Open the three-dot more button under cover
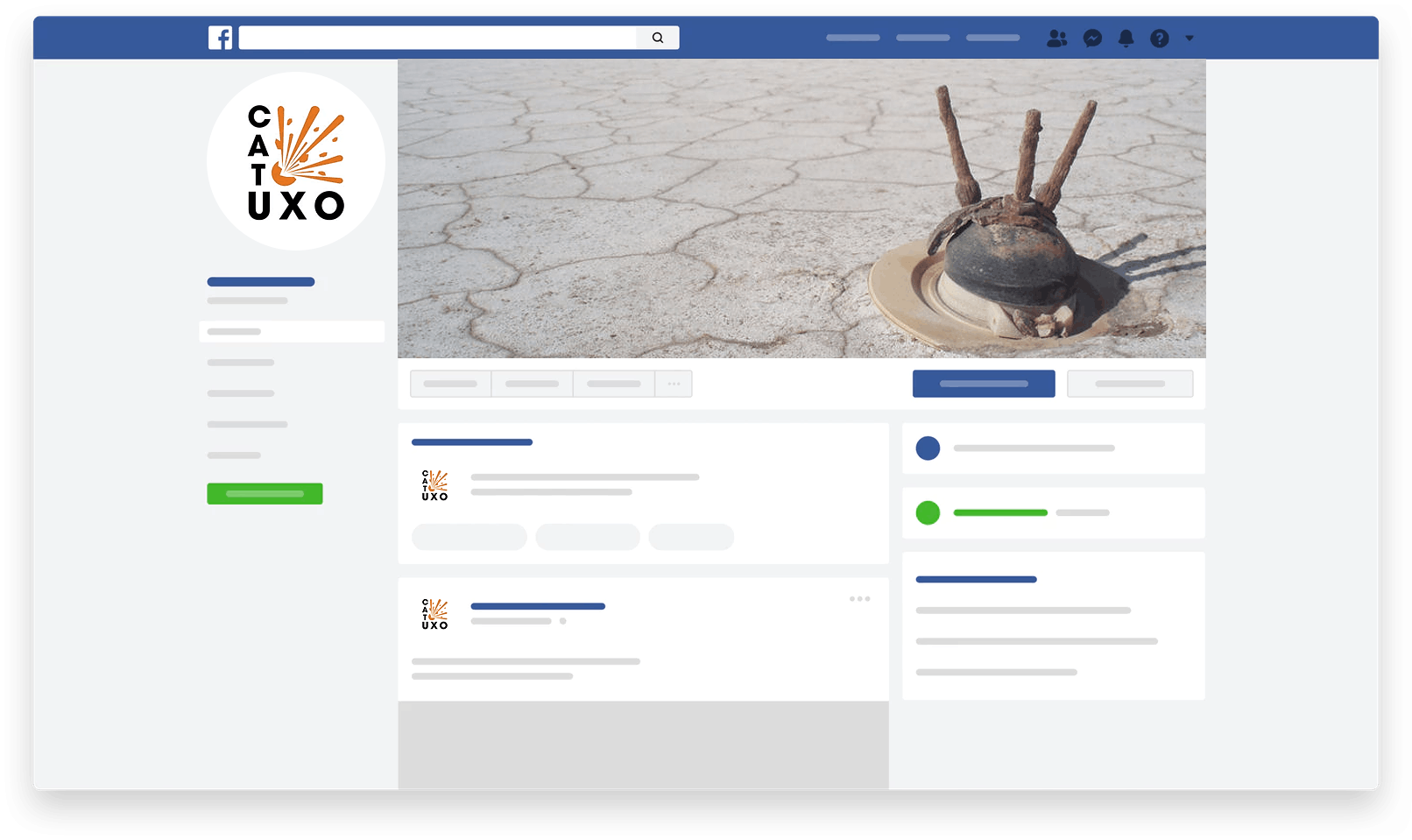1412x840 pixels. click(674, 384)
